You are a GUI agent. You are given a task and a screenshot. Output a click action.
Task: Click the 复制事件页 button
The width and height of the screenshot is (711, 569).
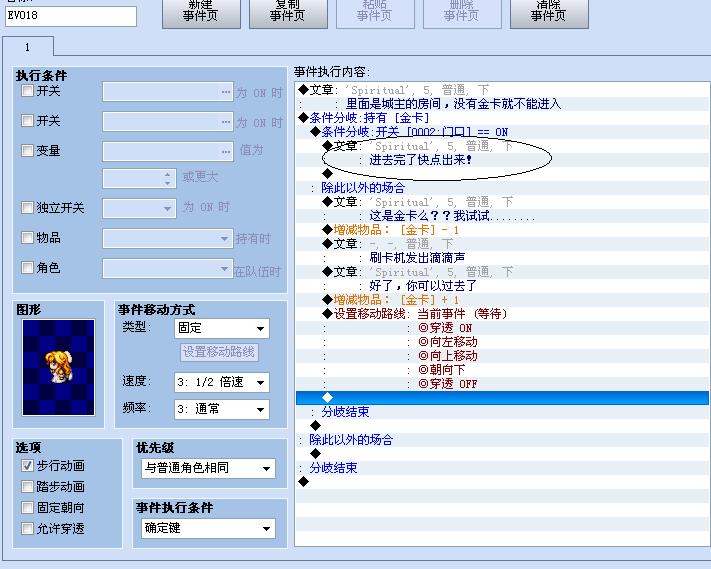click(288, 13)
